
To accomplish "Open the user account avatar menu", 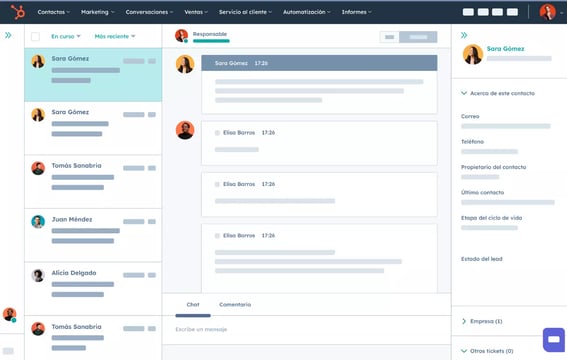I will coord(548,12).
